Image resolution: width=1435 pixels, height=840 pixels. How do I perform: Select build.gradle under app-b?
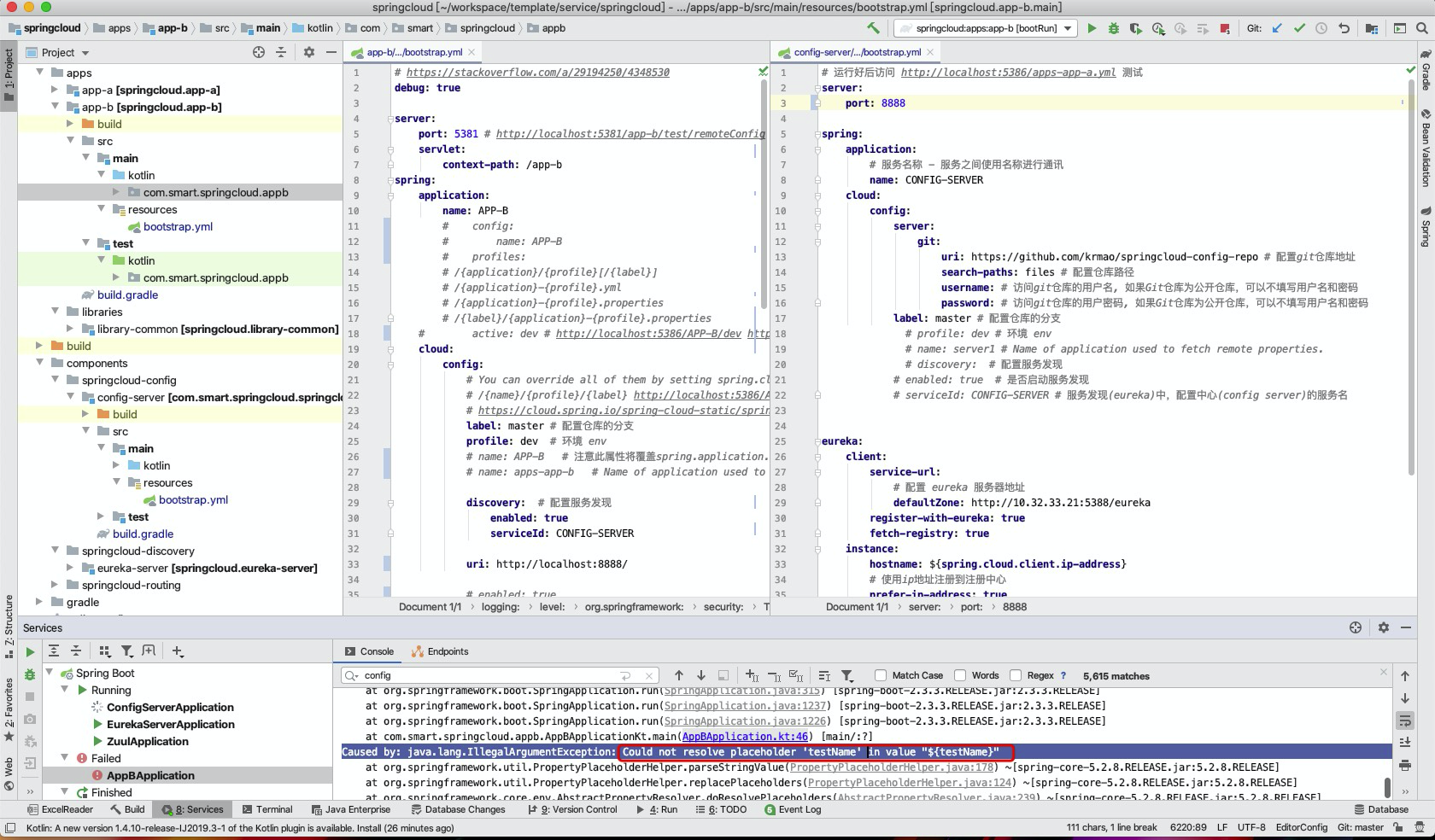[x=127, y=295]
